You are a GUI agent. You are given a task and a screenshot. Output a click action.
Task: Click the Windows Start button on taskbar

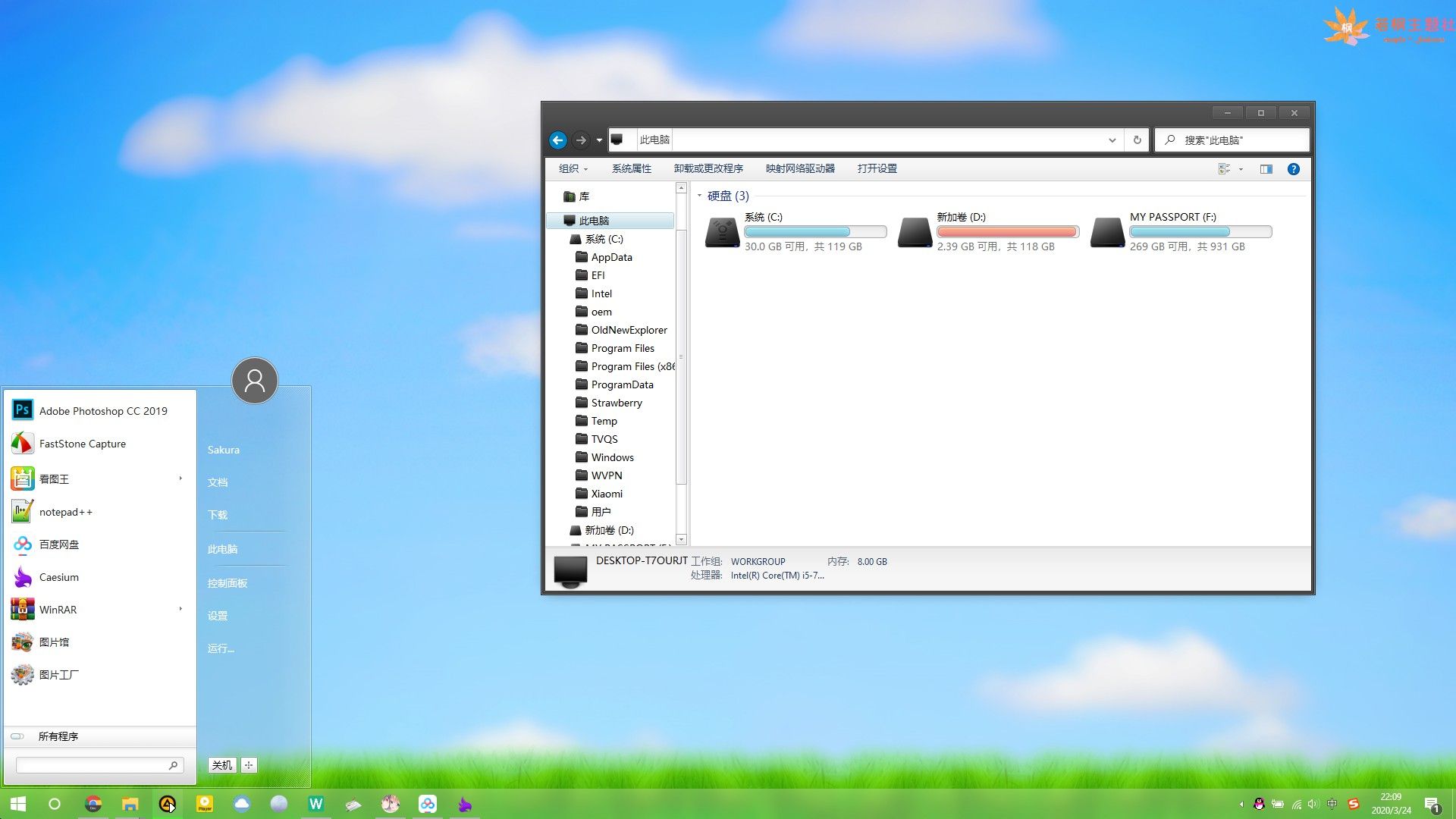tap(18, 804)
